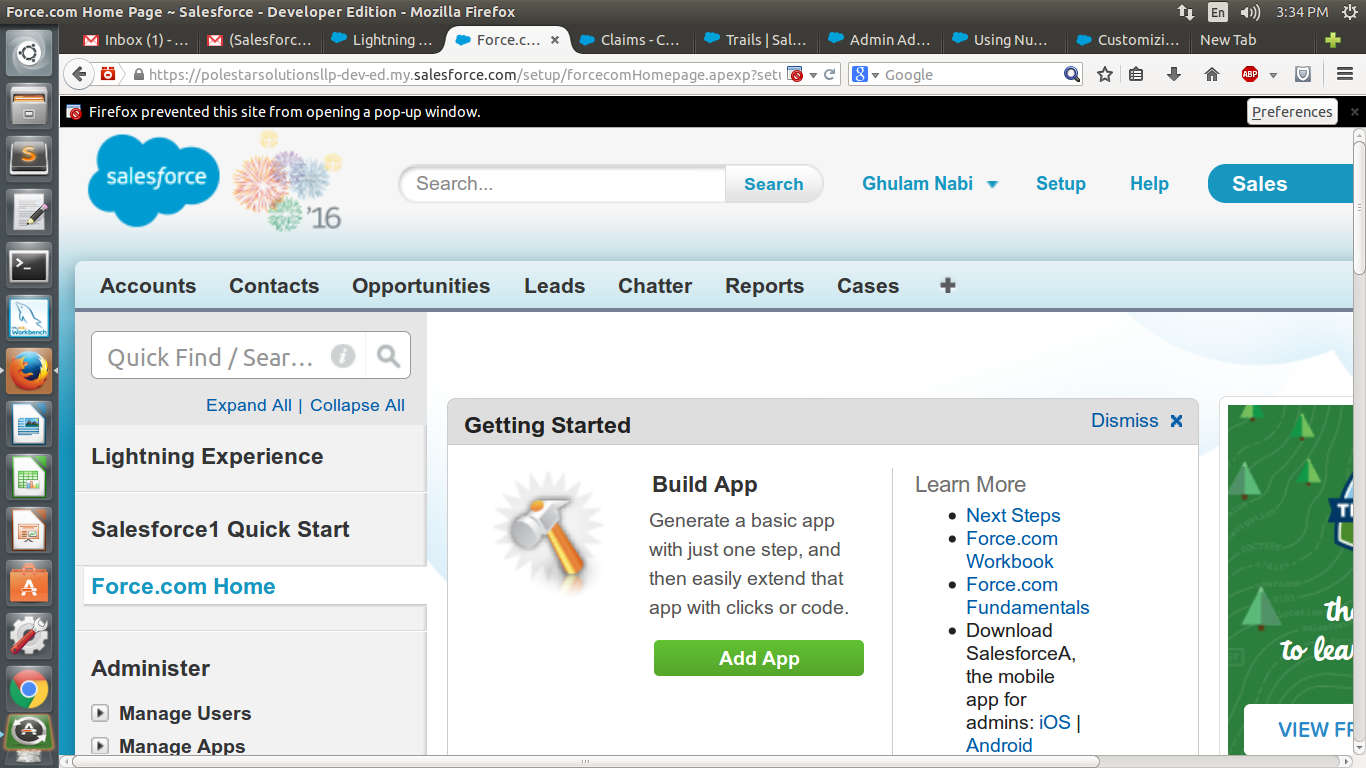Open Firefox downloads arrow
The width and height of the screenshot is (1366, 768).
tap(1174, 75)
